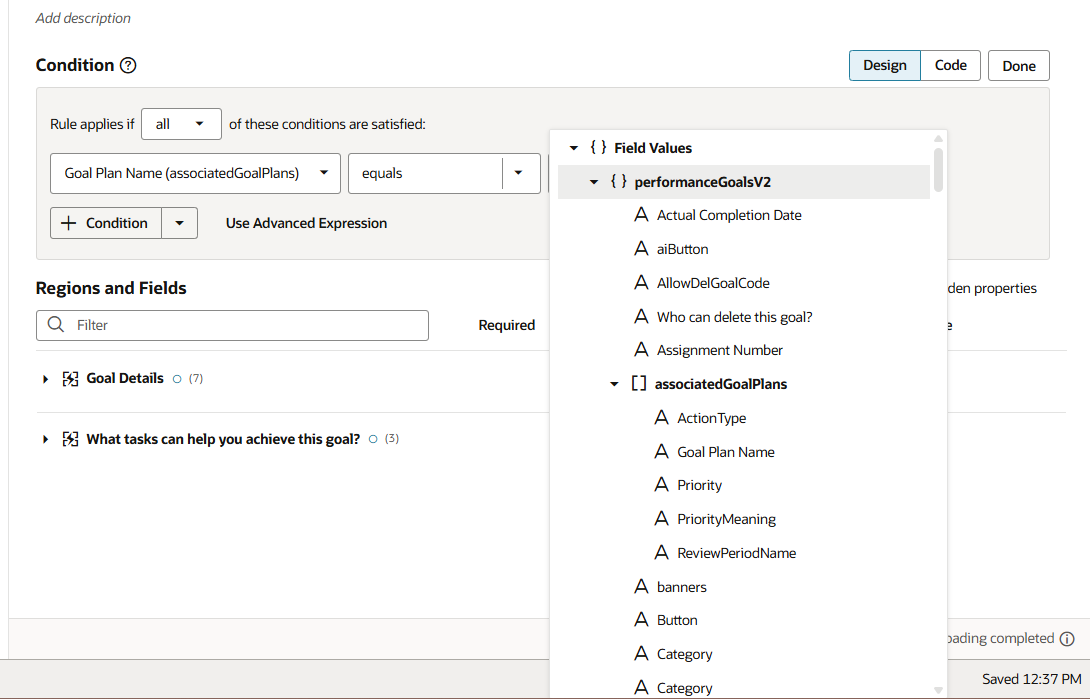Image resolution: width=1090 pixels, height=699 pixels.
Task: Click the magnifier icon in Filter box
Action: 56,324
